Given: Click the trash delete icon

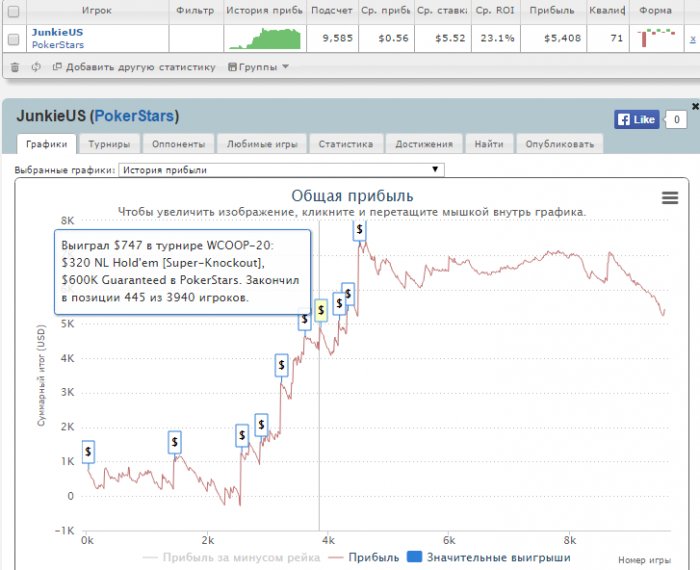Looking at the screenshot, I should [15, 67].
